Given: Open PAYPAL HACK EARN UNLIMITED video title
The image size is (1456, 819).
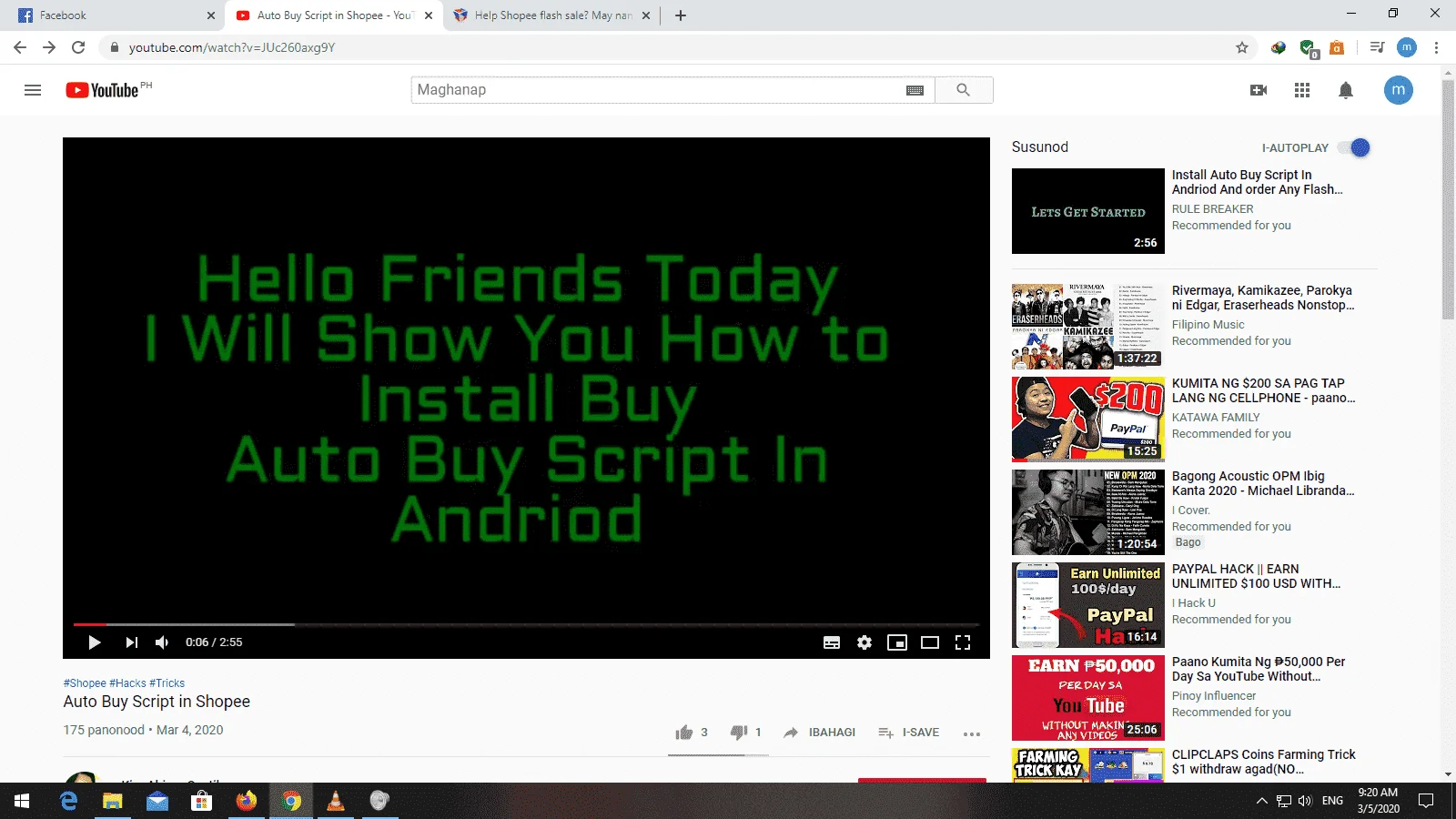Looking at the screenshot, I should (1256, 576).
